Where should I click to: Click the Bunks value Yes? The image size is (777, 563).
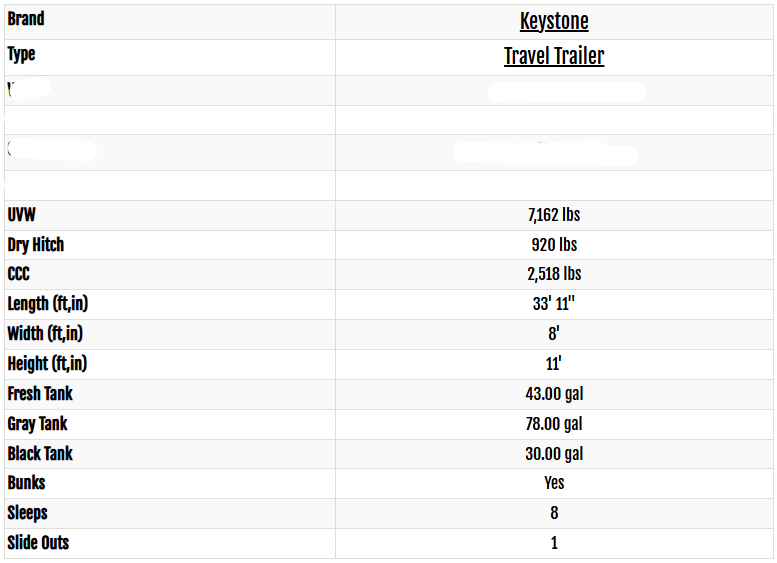[x=554, y=483]
